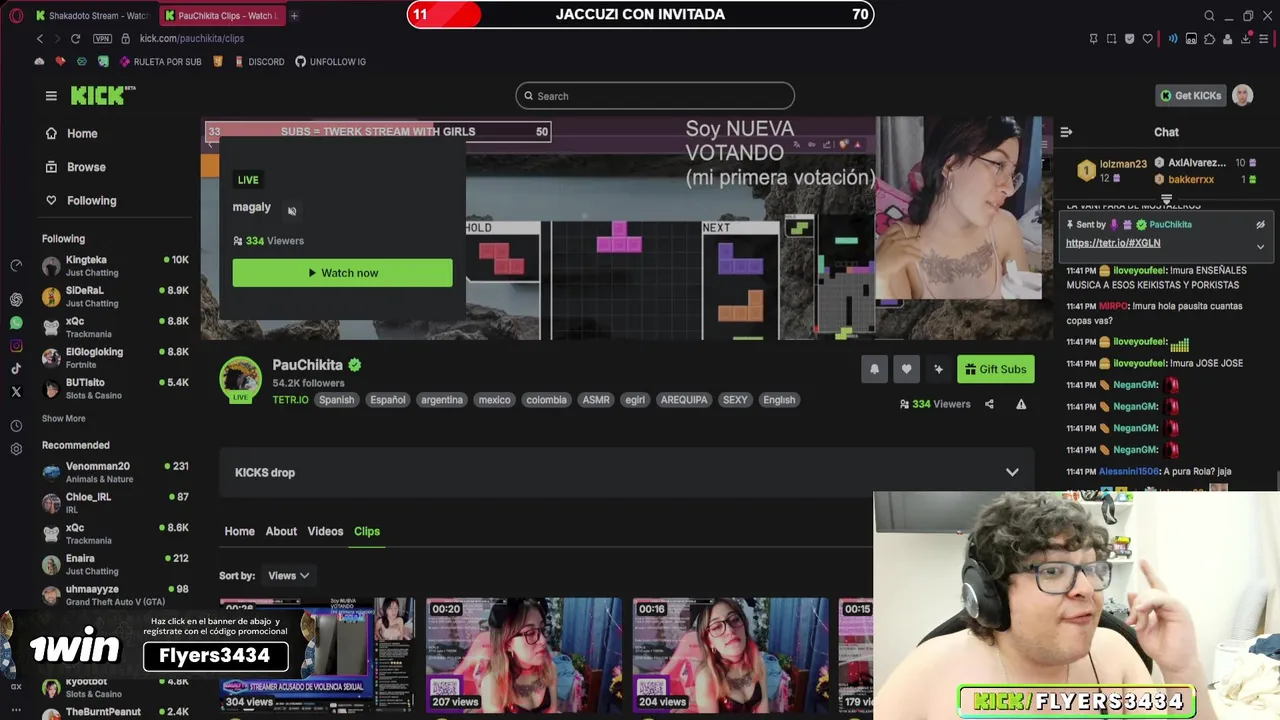Screen dimensions: 1280x720
Task: Open UNFOLLOW IG bookmark
Action: 330,62
